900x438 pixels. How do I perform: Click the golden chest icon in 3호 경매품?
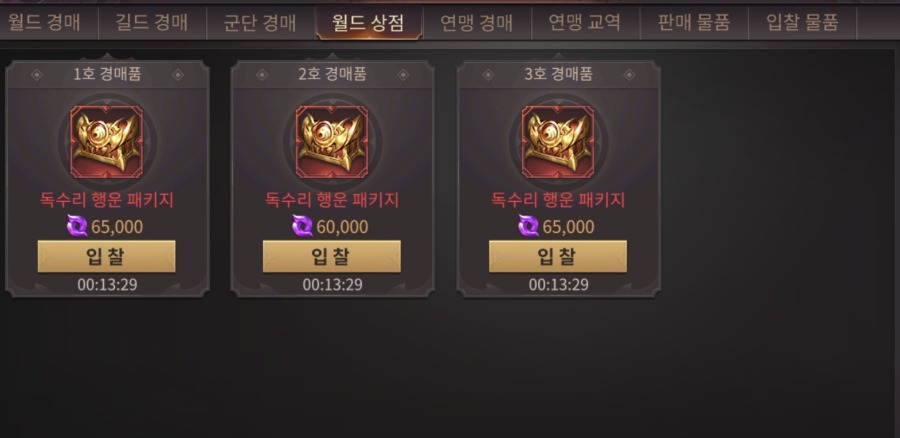click(x=558, y=142)
